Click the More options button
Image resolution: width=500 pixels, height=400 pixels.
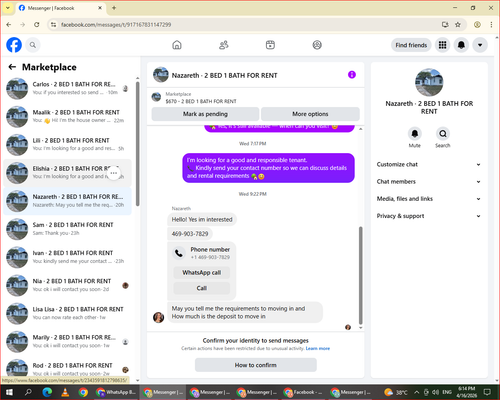pyautogui.click(x=310, y=114)
